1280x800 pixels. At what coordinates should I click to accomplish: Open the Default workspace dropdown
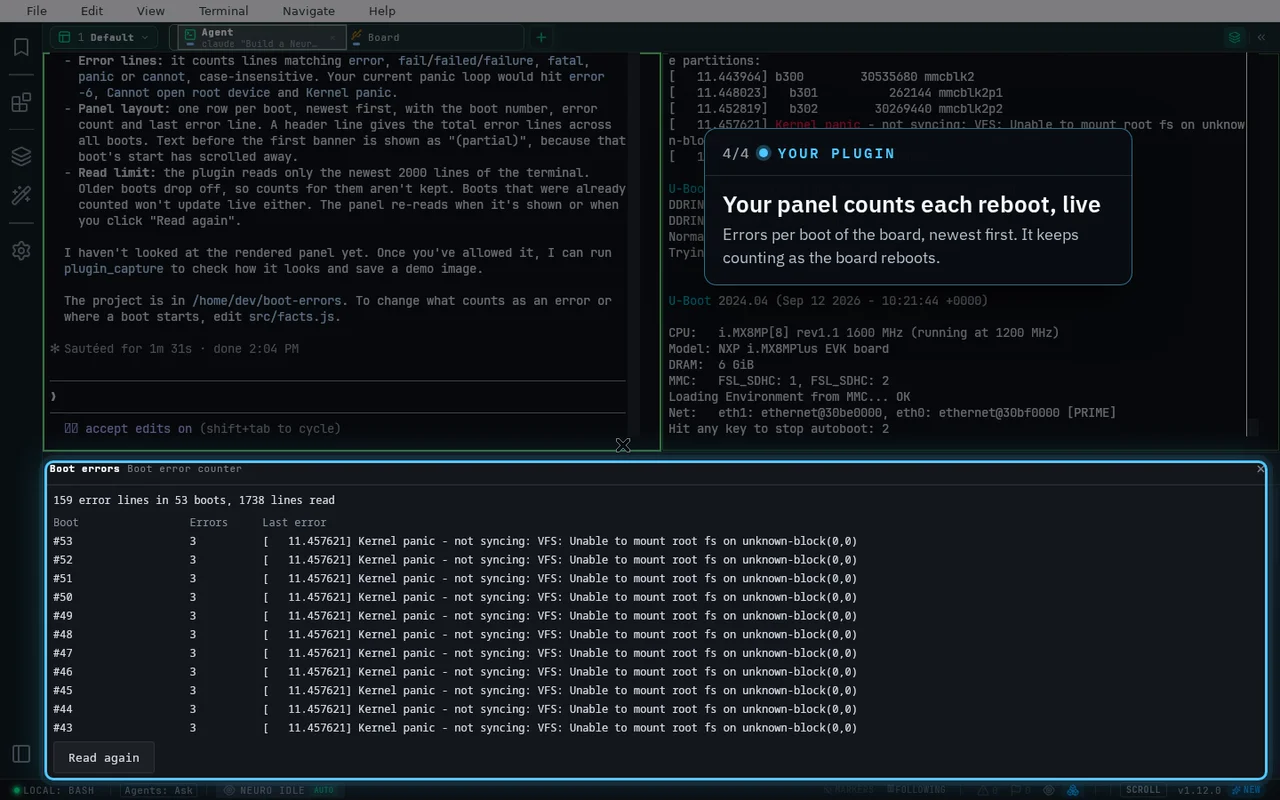pyautogui.click(x=104, y=38)
